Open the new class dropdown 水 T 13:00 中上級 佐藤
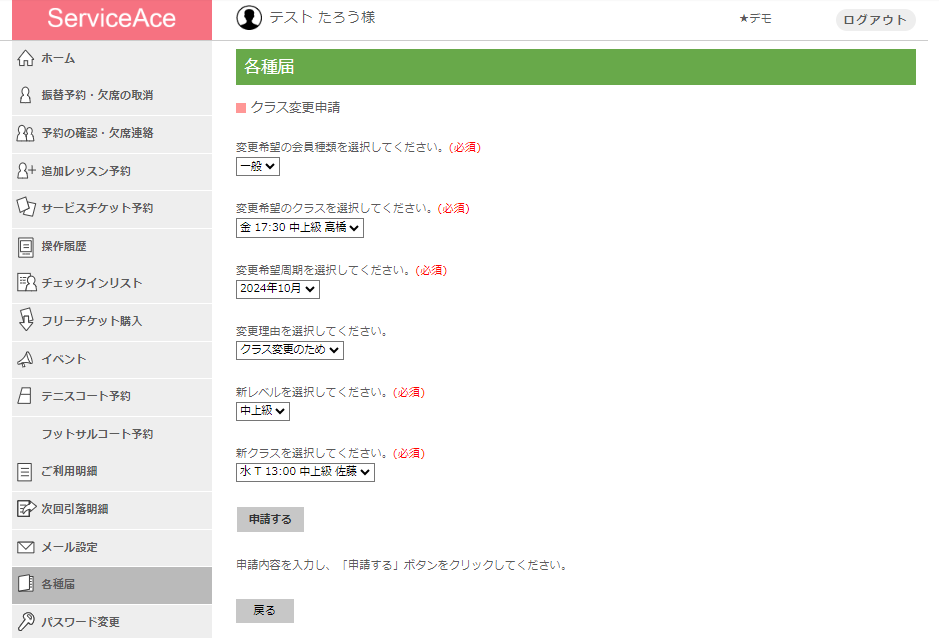This screenshot has height=638, width=939. click(x=305, y=472)
